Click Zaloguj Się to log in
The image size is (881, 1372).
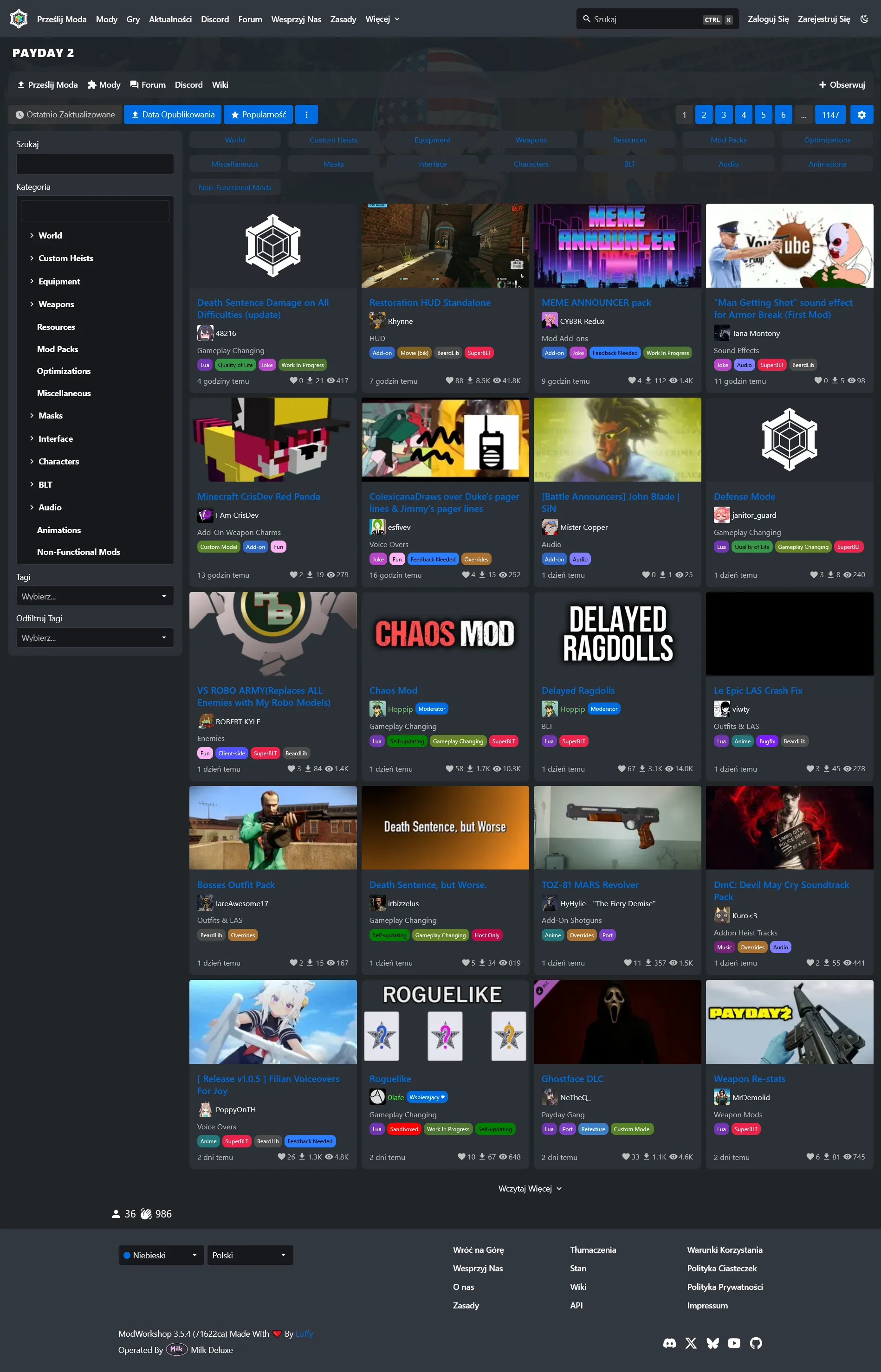[x=768, y=19]
